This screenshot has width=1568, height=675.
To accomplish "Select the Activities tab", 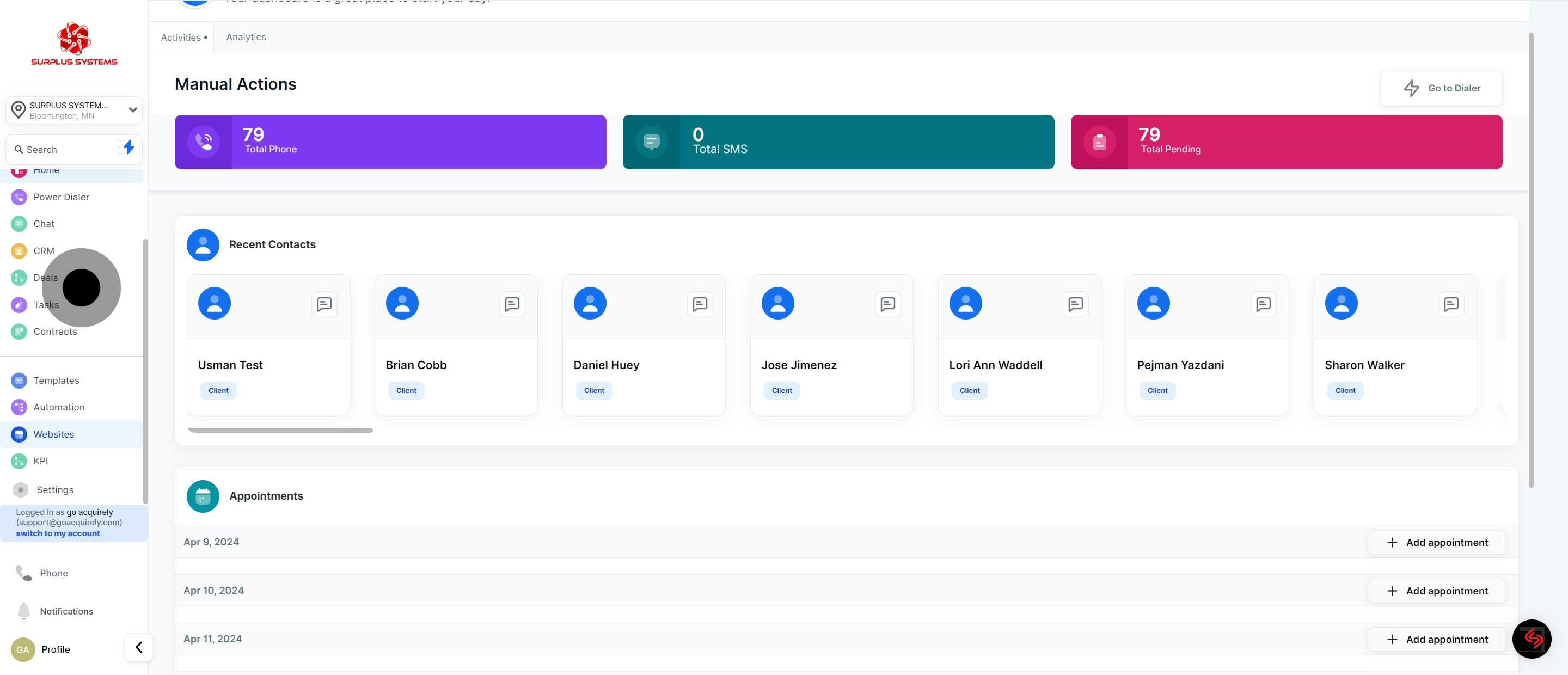I will pos(181,38).
